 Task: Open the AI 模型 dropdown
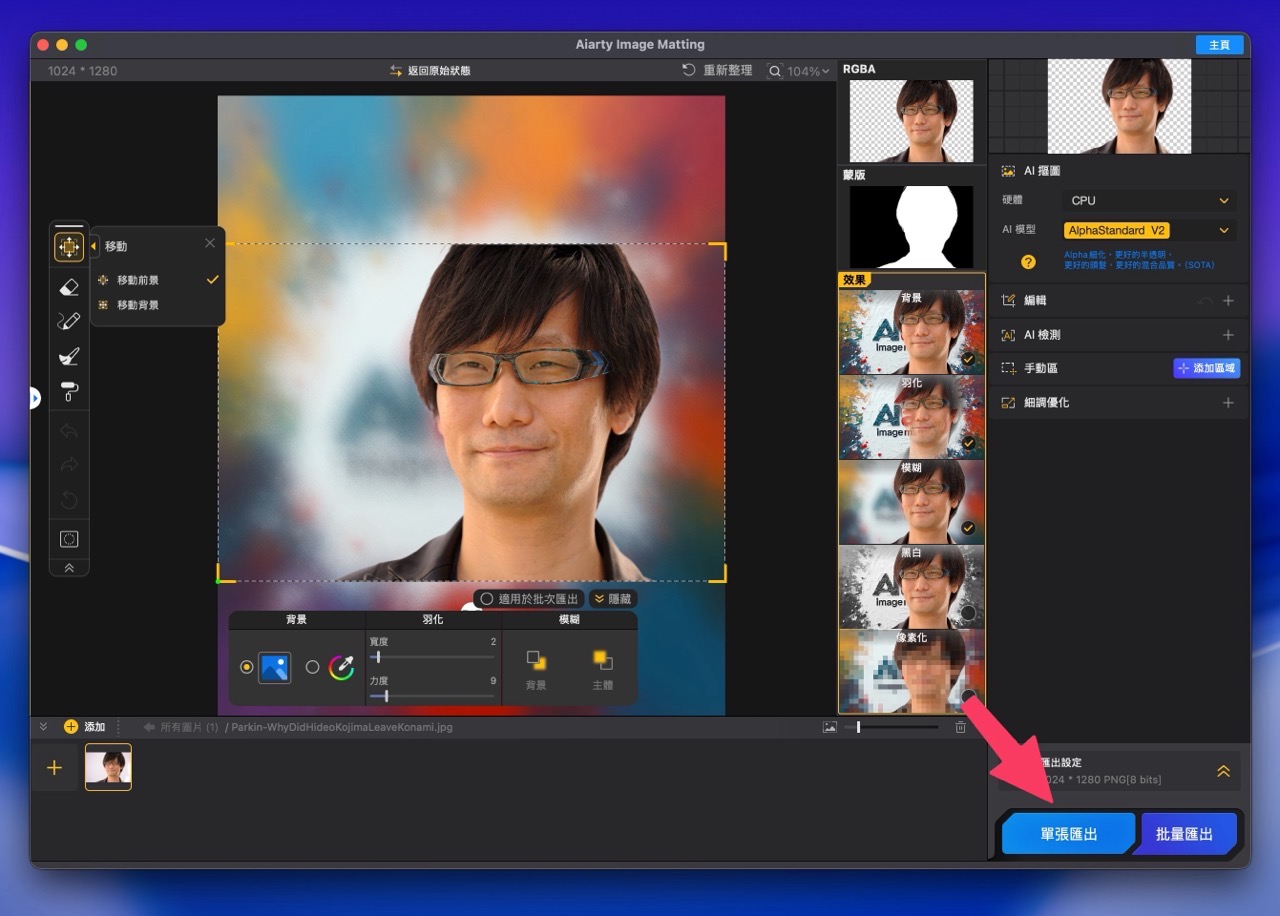pos(1148,230)
